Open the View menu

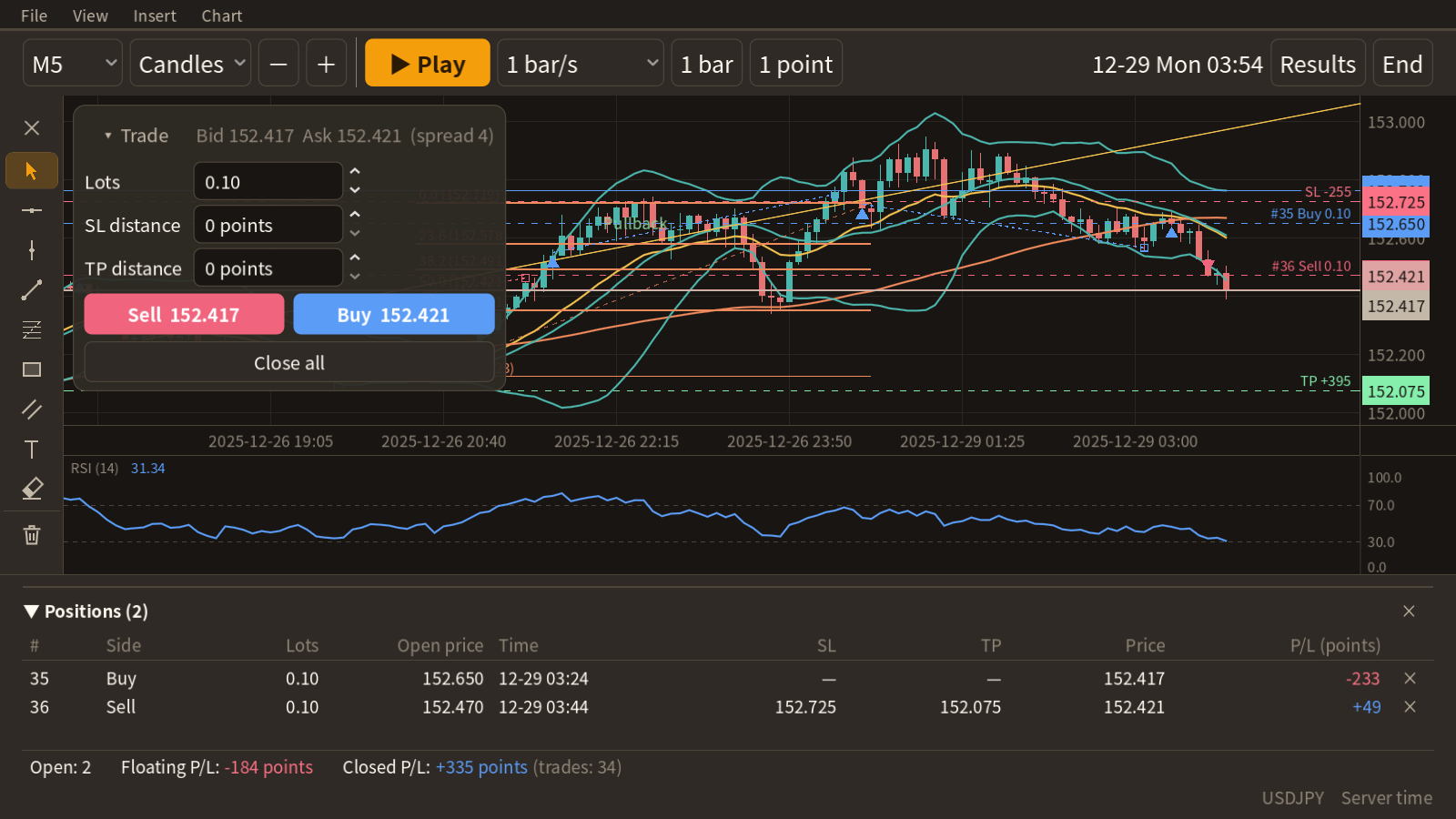90,15
